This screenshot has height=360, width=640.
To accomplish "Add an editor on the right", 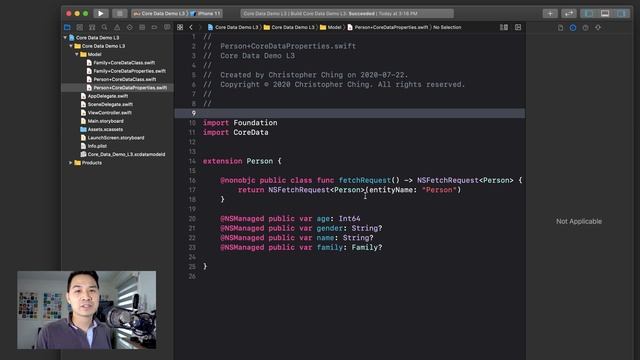I will tap(518, 27).
